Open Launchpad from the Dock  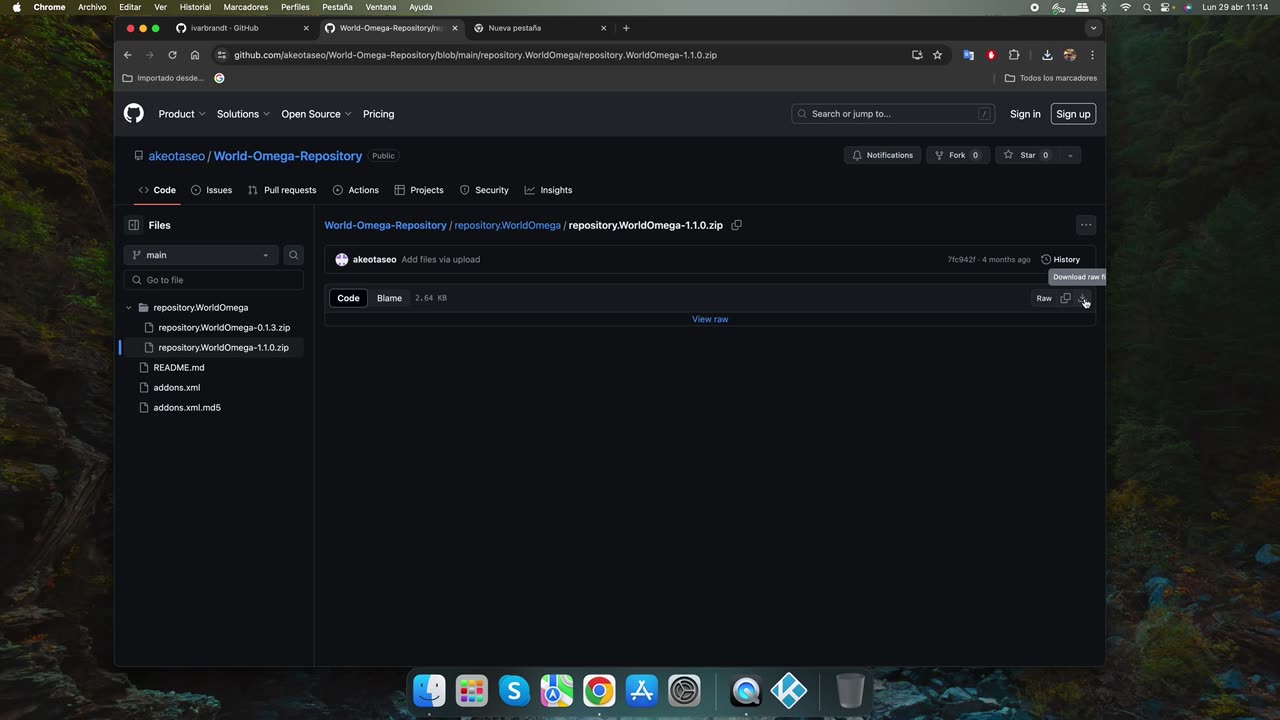coord(471,691)
